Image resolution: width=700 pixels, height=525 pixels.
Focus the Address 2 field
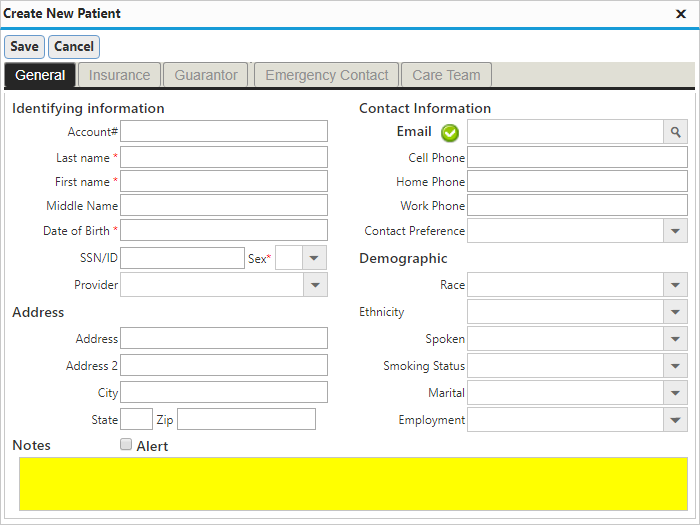tap(224, 365)
